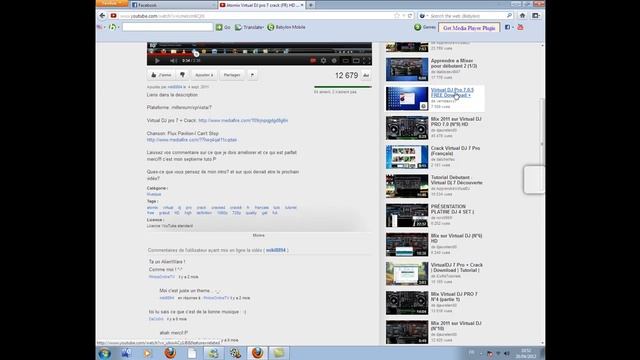Viewport: 640px width, 360px height.
Task: Open the bookmarks menu toolbar icon
Action: pyautogui.click(x=536, y=16)
